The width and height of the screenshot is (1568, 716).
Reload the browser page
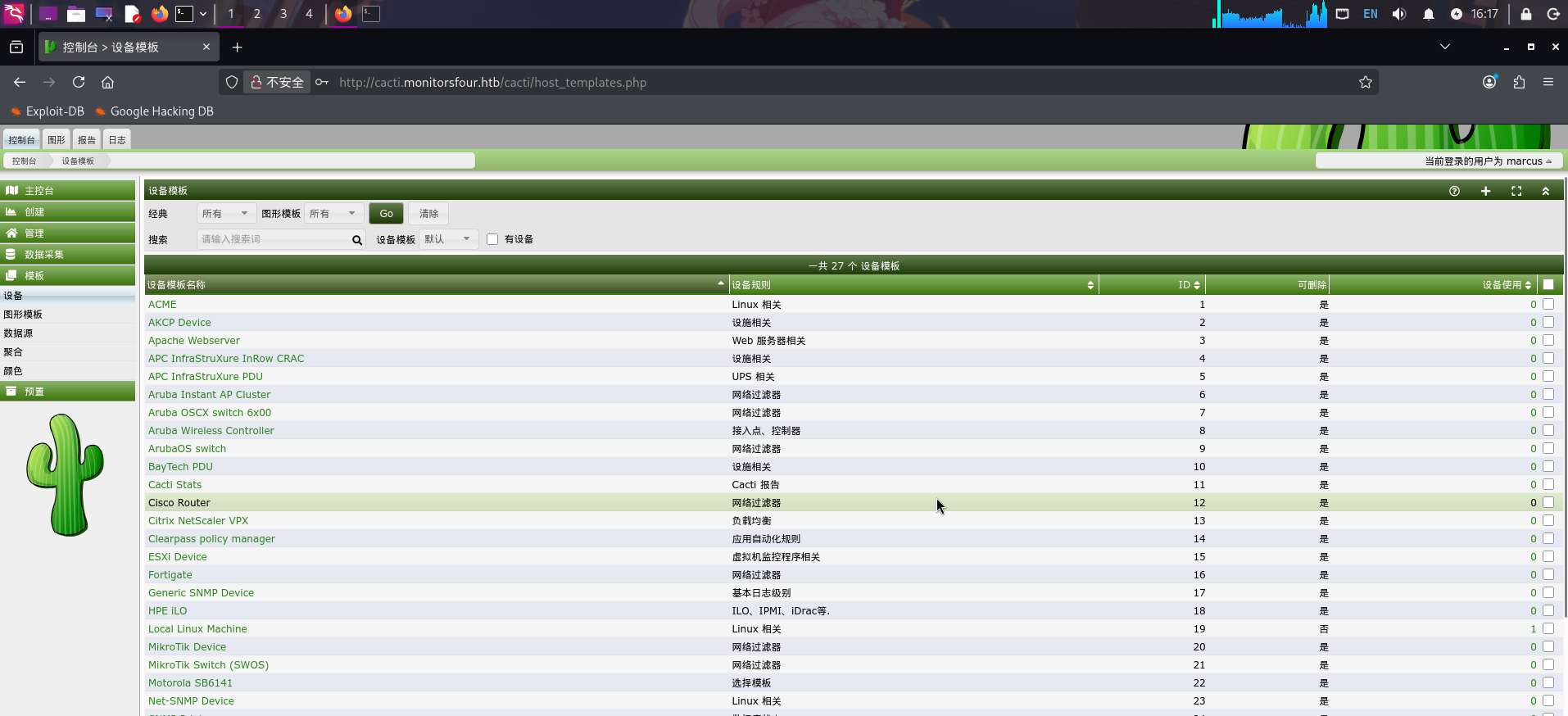pyautogui.click(x=79, y=82)
